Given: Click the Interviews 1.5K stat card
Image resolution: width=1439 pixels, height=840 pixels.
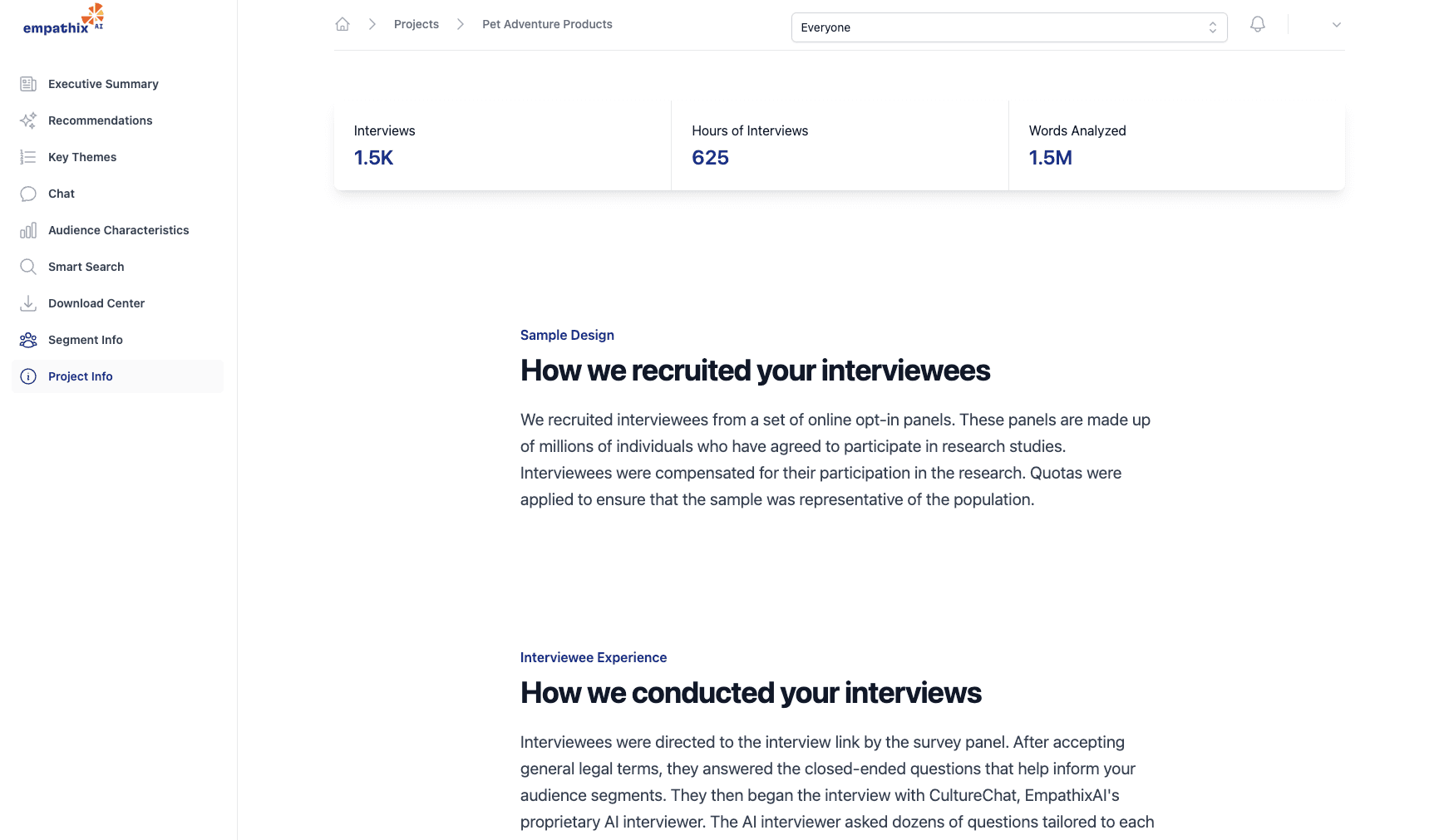Looking at the screenshot, I should pos(502,145).
